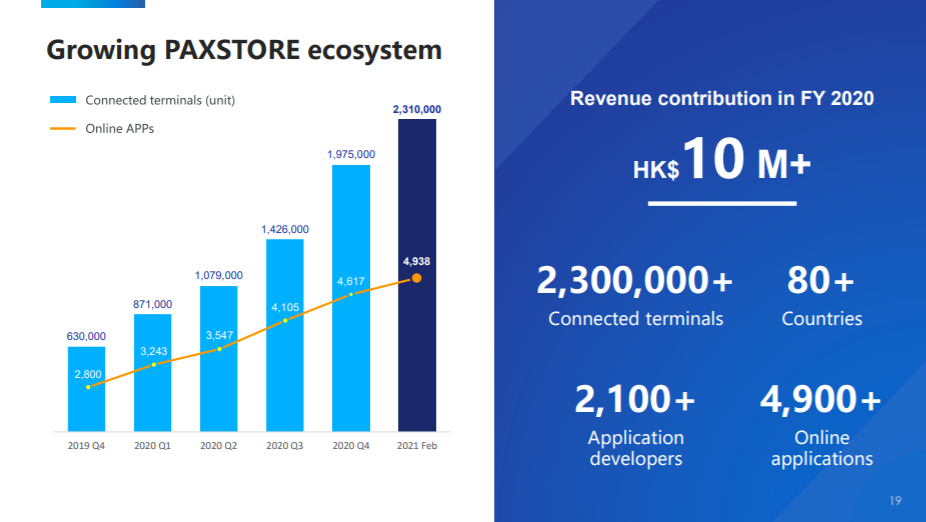The image size is (926, 522).
Task: Select the '1,975,000' bar value label
Action: click(351, 155)
